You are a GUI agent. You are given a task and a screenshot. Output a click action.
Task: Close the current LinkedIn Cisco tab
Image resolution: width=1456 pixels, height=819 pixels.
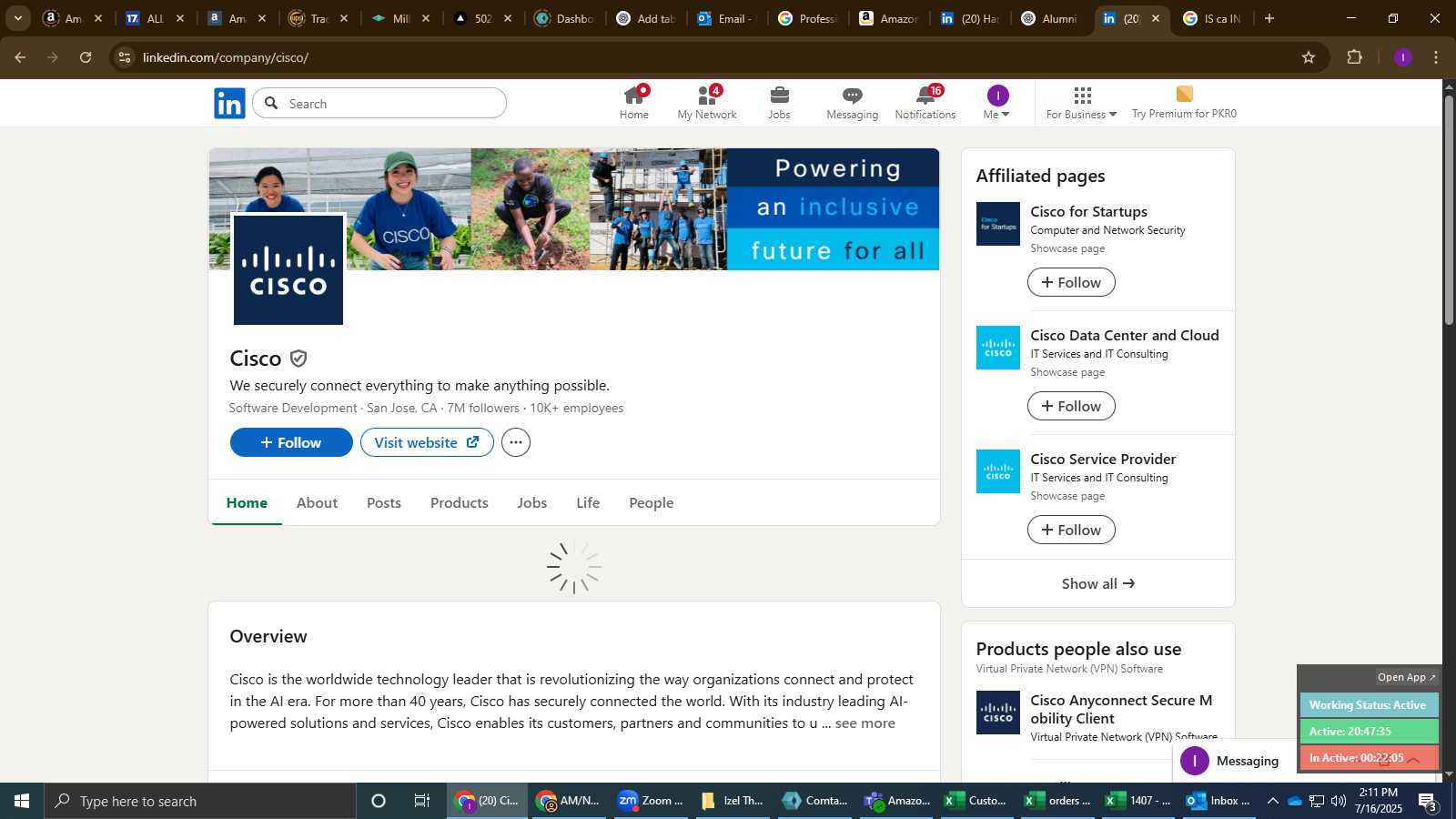point(1156,18)
